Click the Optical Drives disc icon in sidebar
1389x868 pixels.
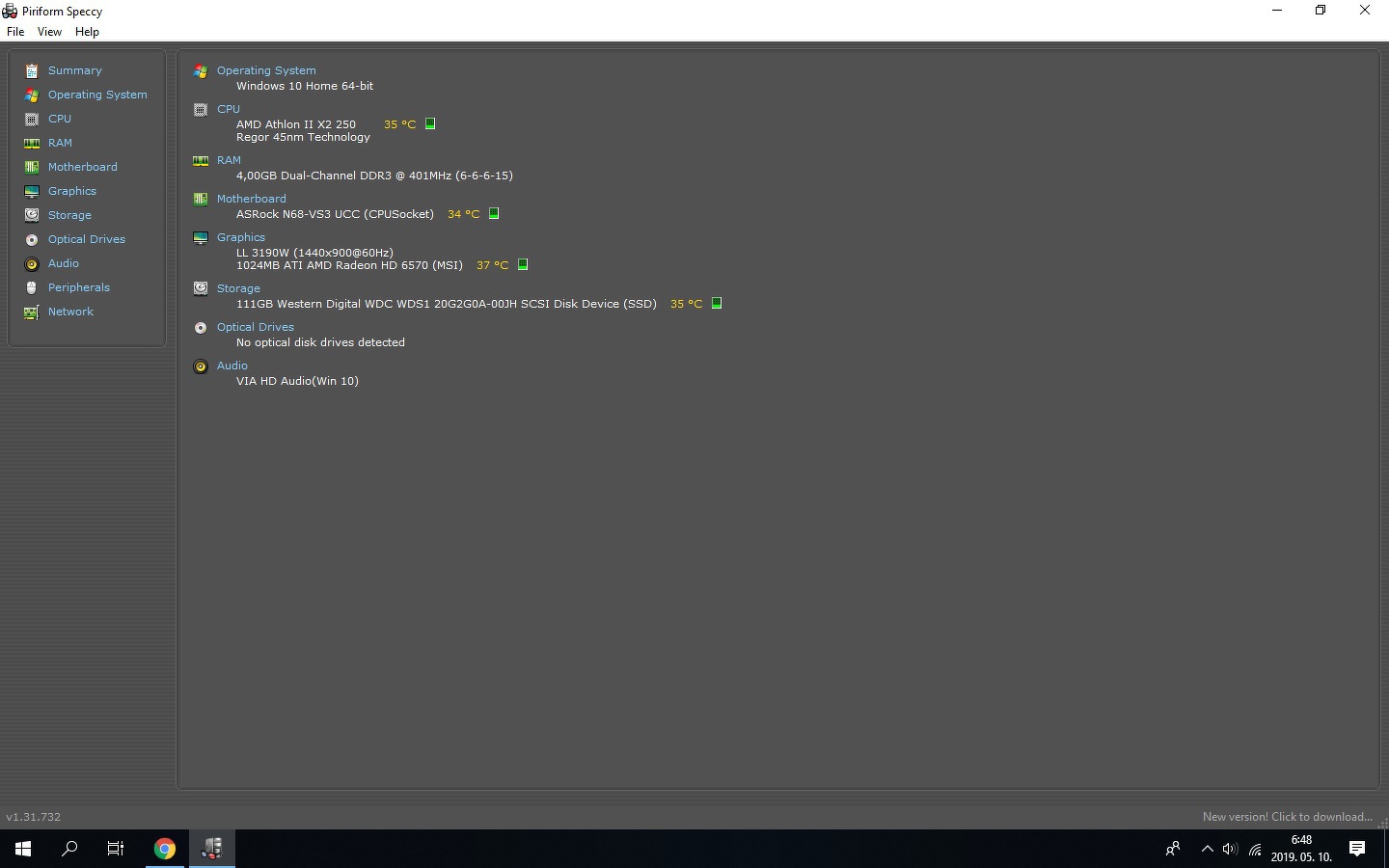coord(32,239)
